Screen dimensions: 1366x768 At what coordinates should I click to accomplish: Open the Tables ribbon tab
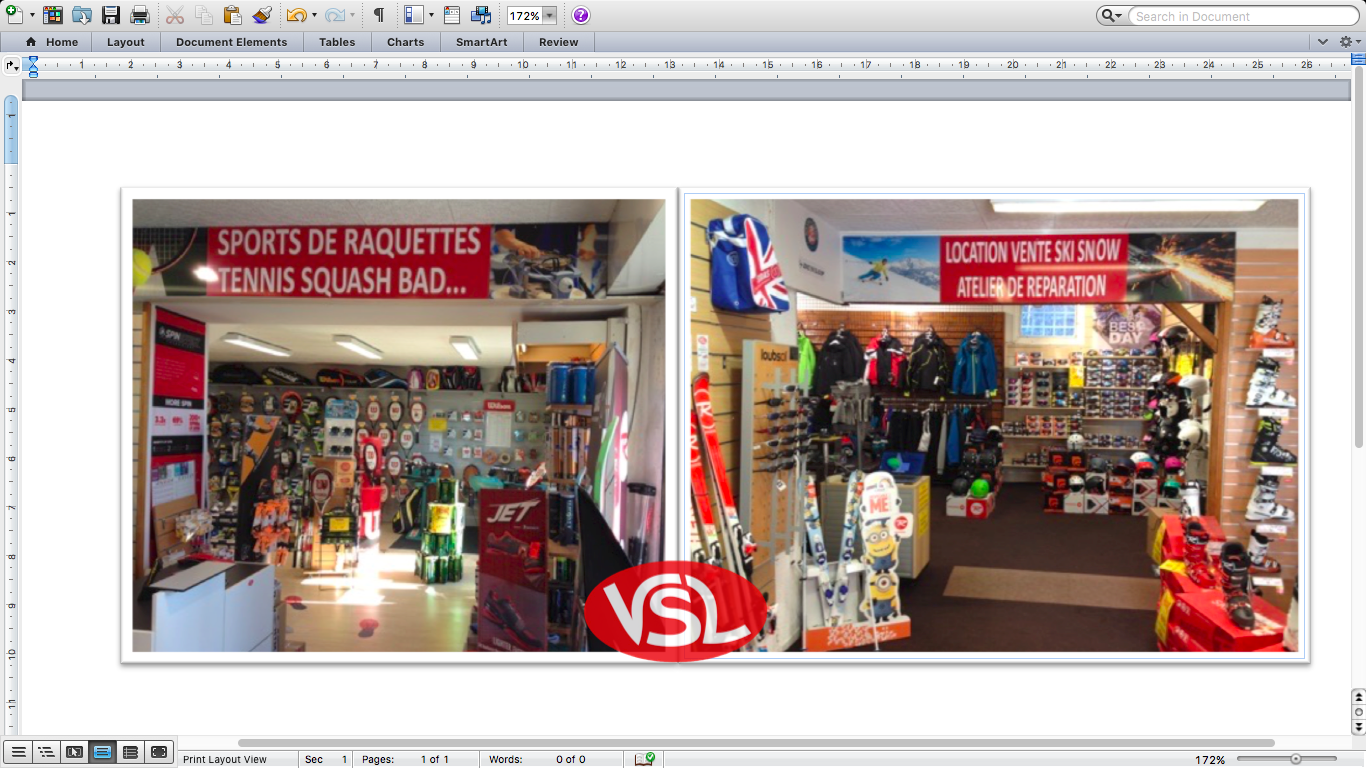(337, 42)
